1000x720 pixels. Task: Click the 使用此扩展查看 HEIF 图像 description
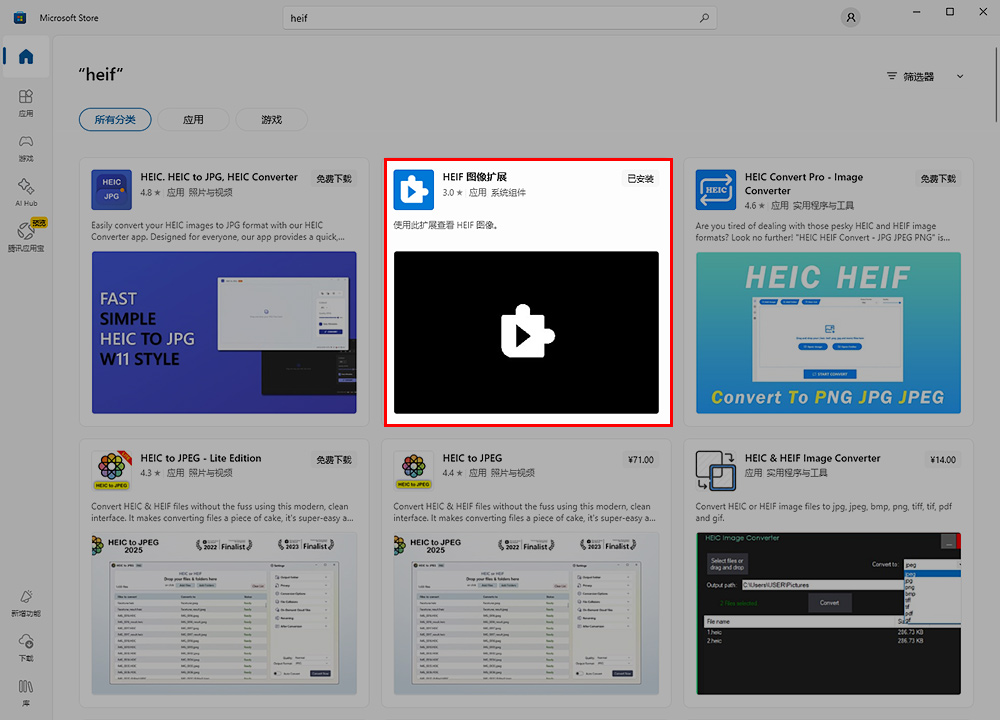[446, 225]
